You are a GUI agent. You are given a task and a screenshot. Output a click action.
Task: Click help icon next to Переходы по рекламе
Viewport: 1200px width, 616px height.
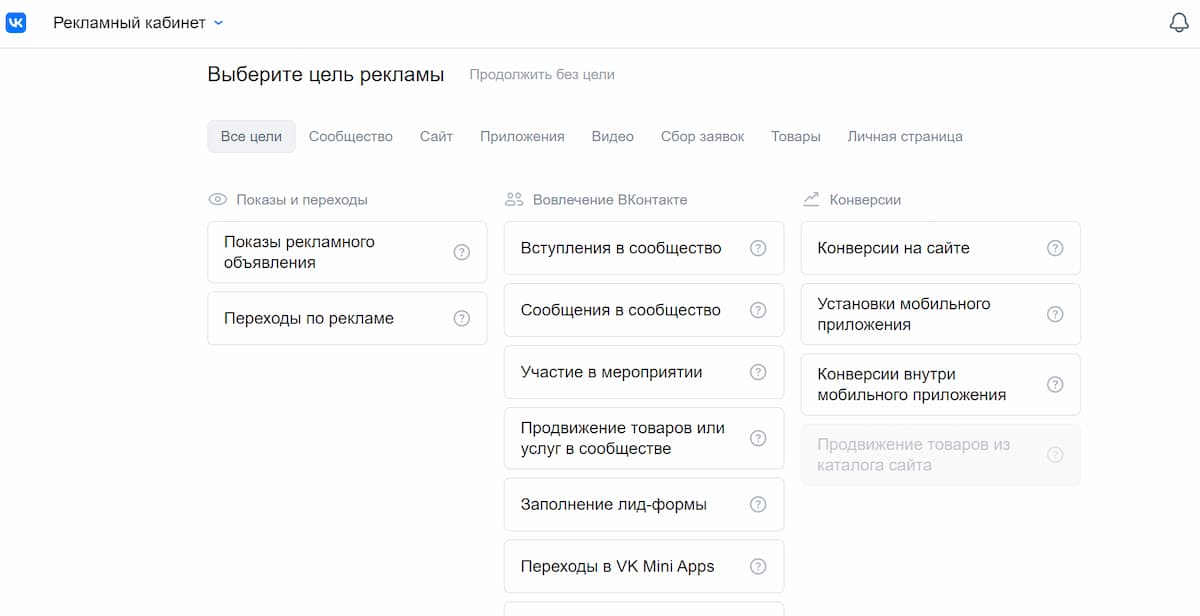[461, 318]
